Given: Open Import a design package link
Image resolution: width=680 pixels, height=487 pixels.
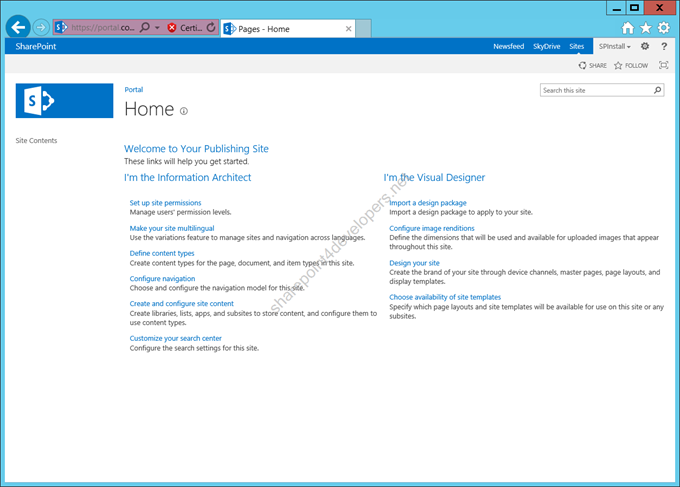Looking at the screenshot, I should [428, 203].
